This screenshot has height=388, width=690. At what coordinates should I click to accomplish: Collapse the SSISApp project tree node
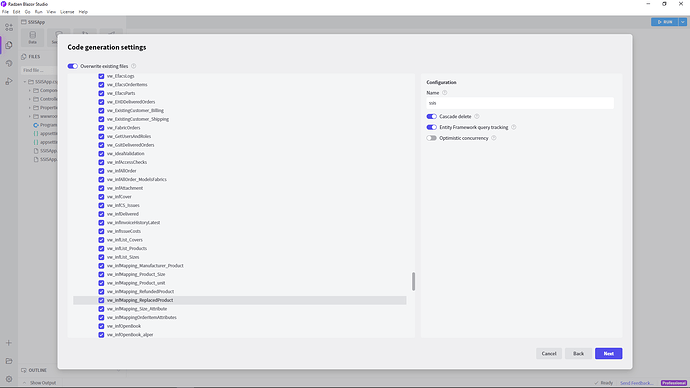point(25,82)
